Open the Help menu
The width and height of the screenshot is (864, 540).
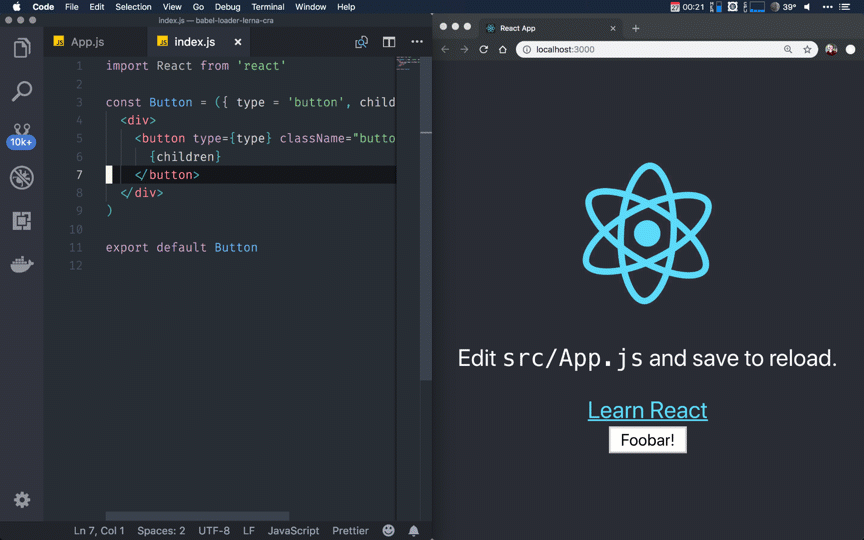tap(346, 7)
